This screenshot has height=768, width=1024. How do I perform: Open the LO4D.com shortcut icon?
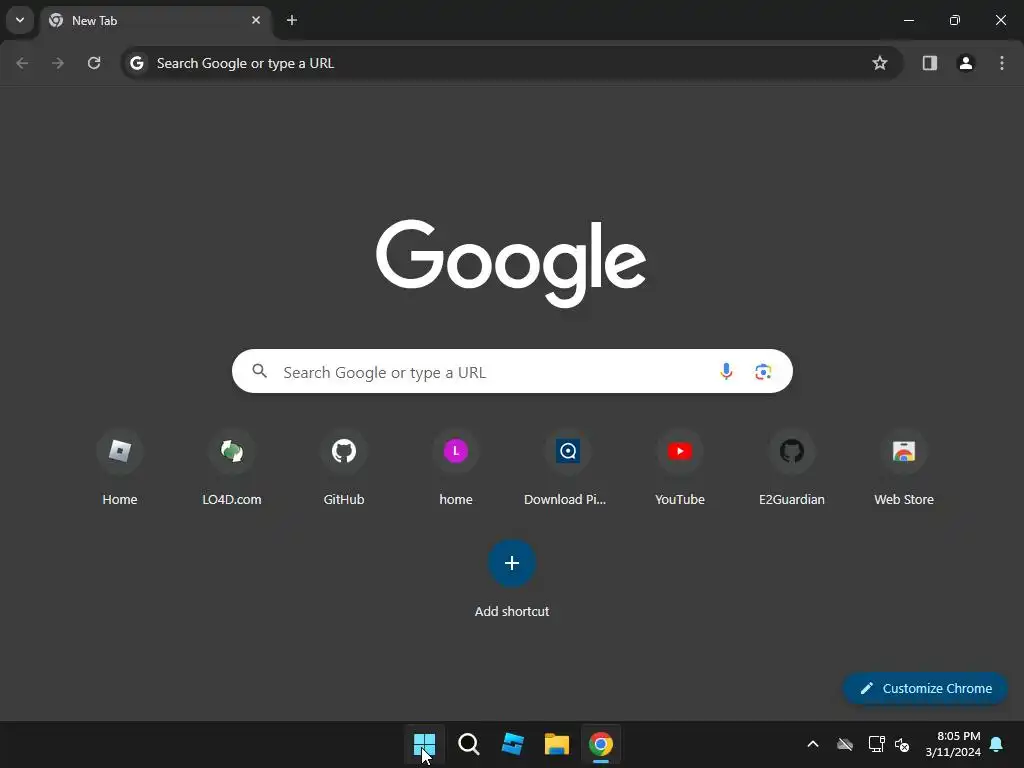tap(232, 451)
